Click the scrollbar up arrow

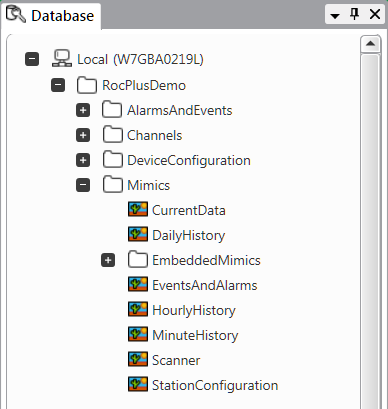370,44
